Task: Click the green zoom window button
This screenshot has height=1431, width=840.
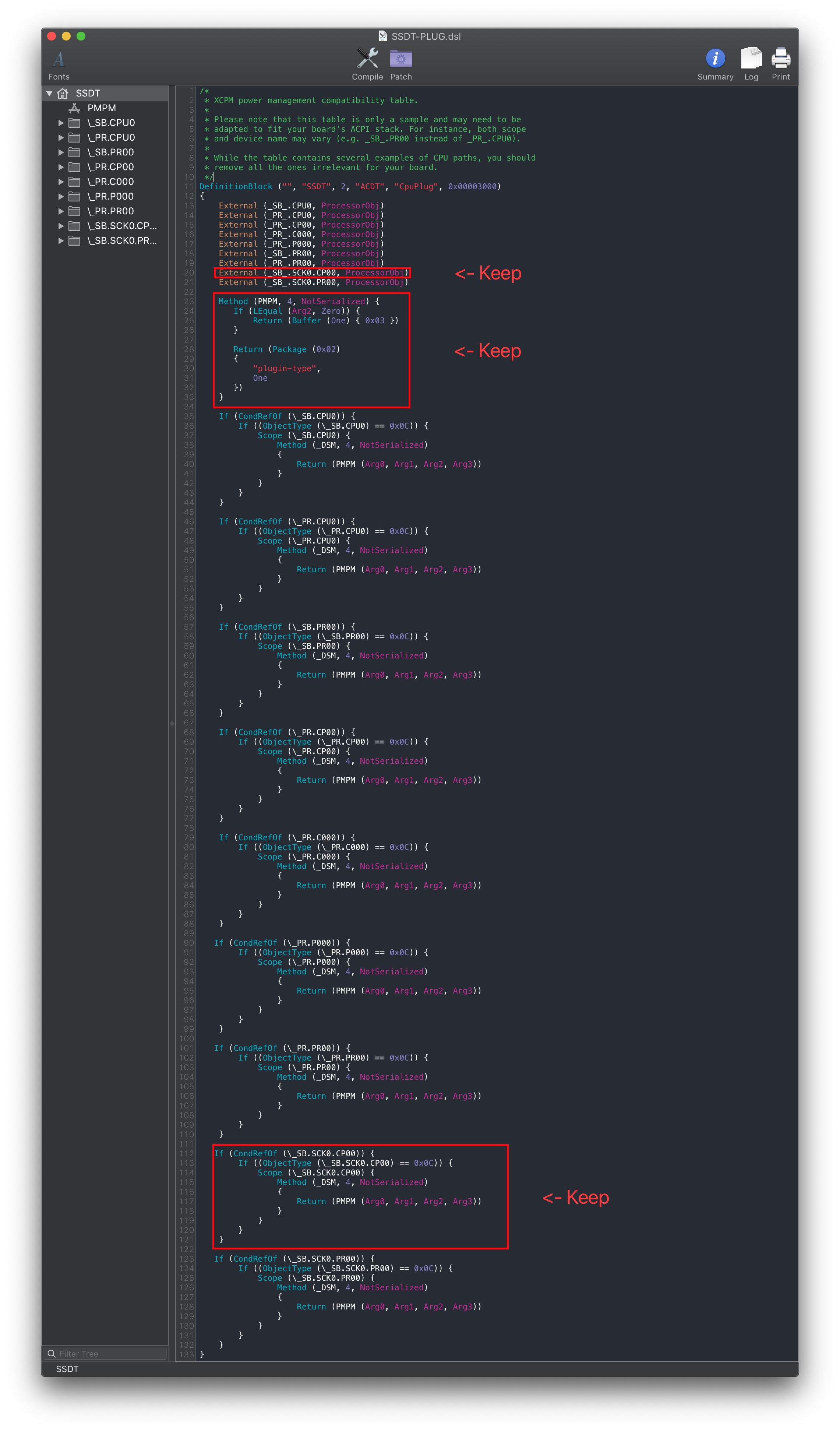Action: pyautogui.click(x=81, y=36)
